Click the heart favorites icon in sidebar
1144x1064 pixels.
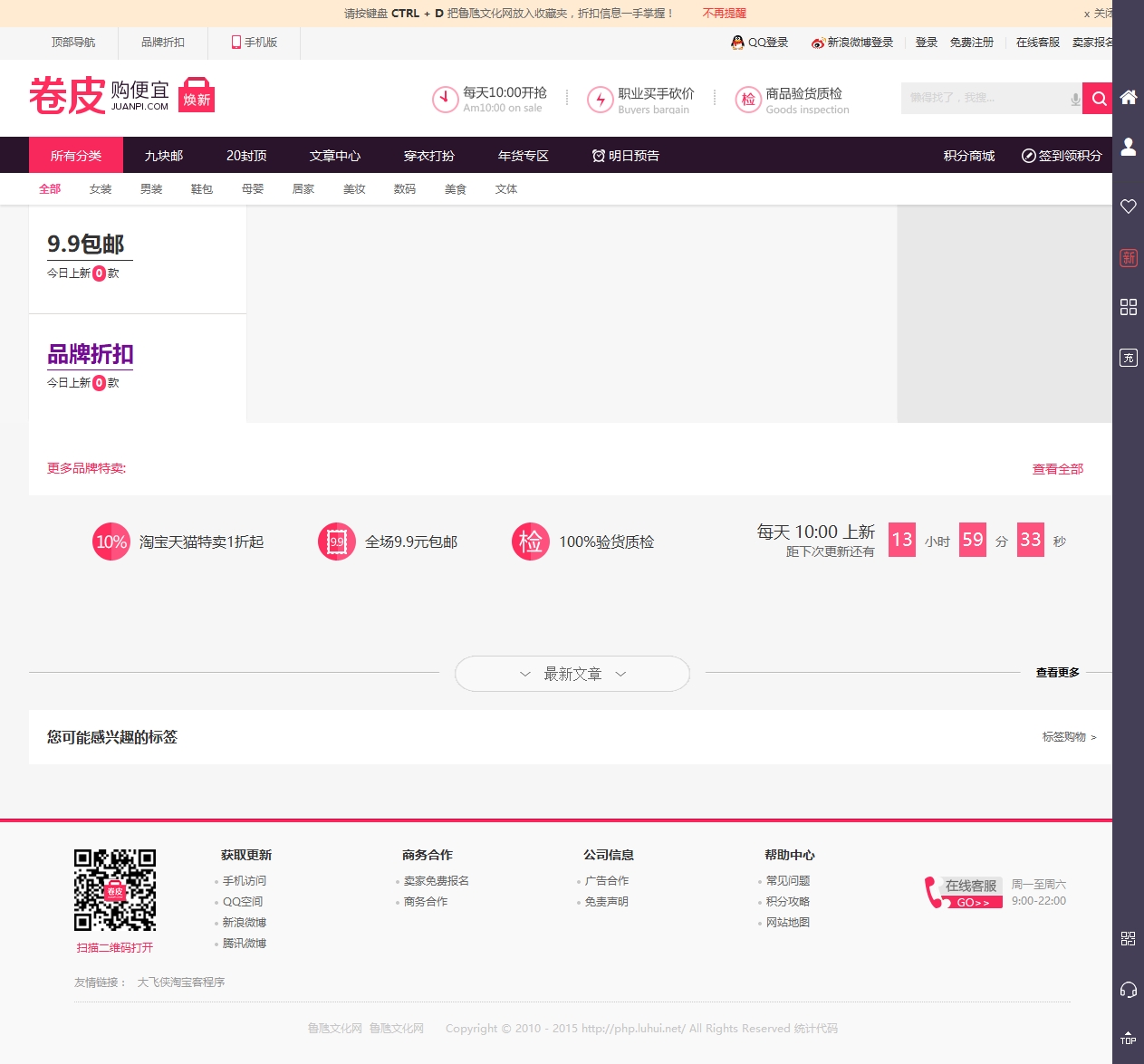[x=1129, y=206]
